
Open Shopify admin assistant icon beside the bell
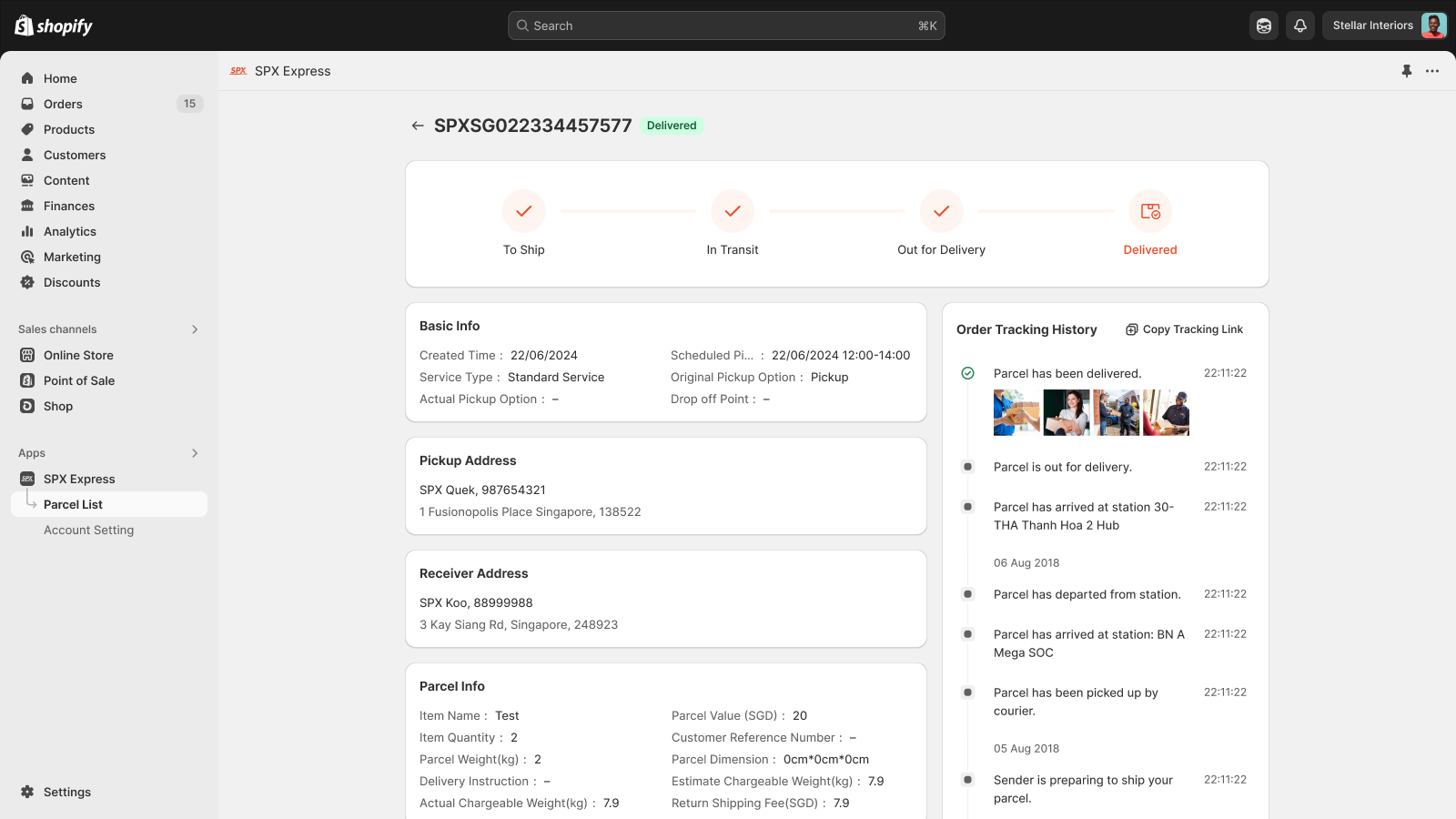1263,25
